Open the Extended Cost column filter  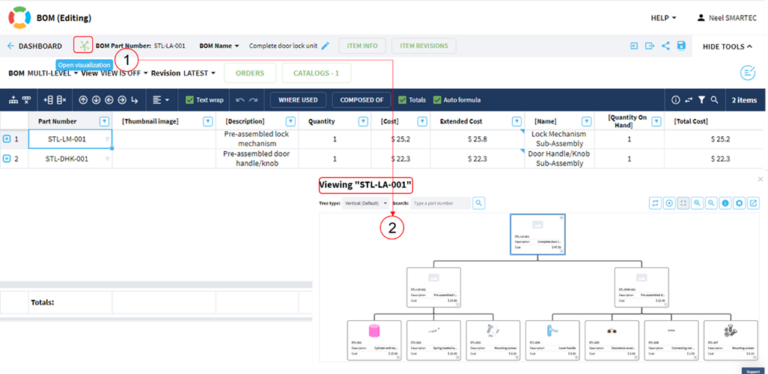(516, 121)
